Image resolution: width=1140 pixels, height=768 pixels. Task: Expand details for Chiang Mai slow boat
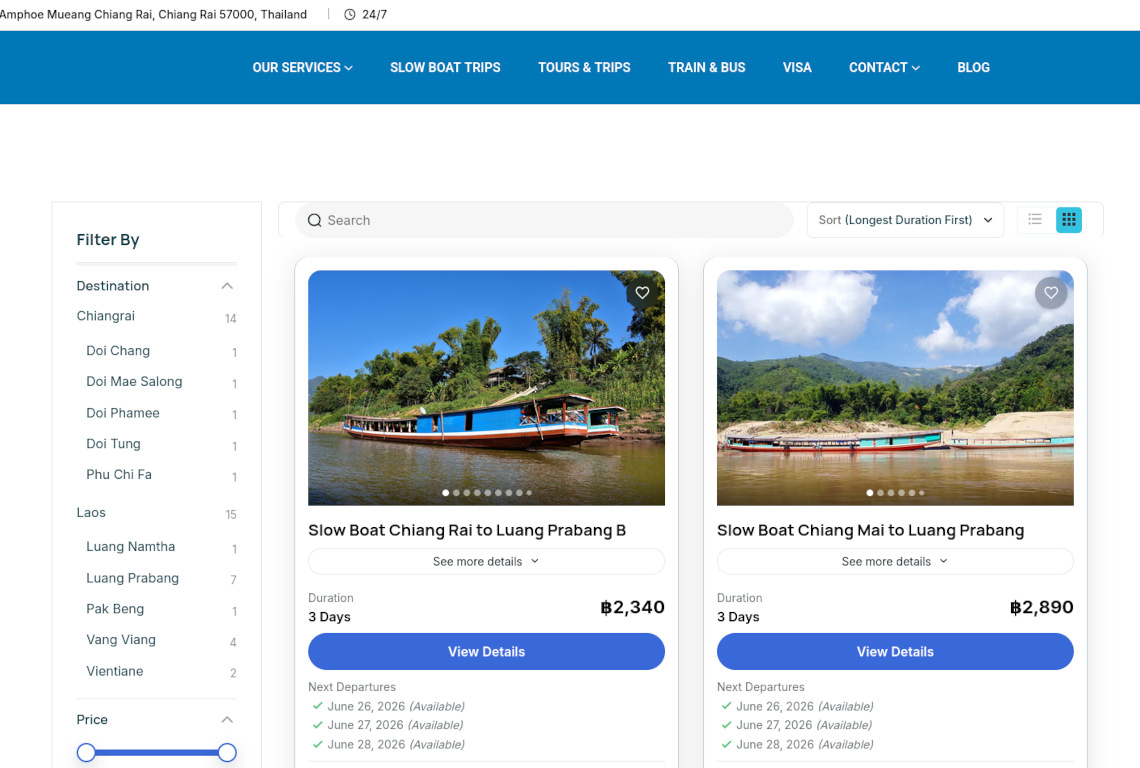[x=895, y=561]
